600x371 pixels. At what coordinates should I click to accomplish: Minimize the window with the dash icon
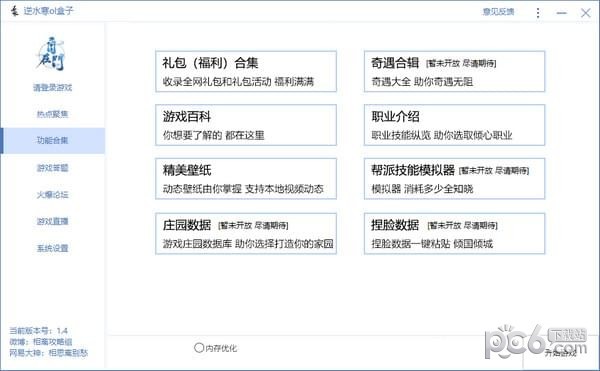pos(561,13)
